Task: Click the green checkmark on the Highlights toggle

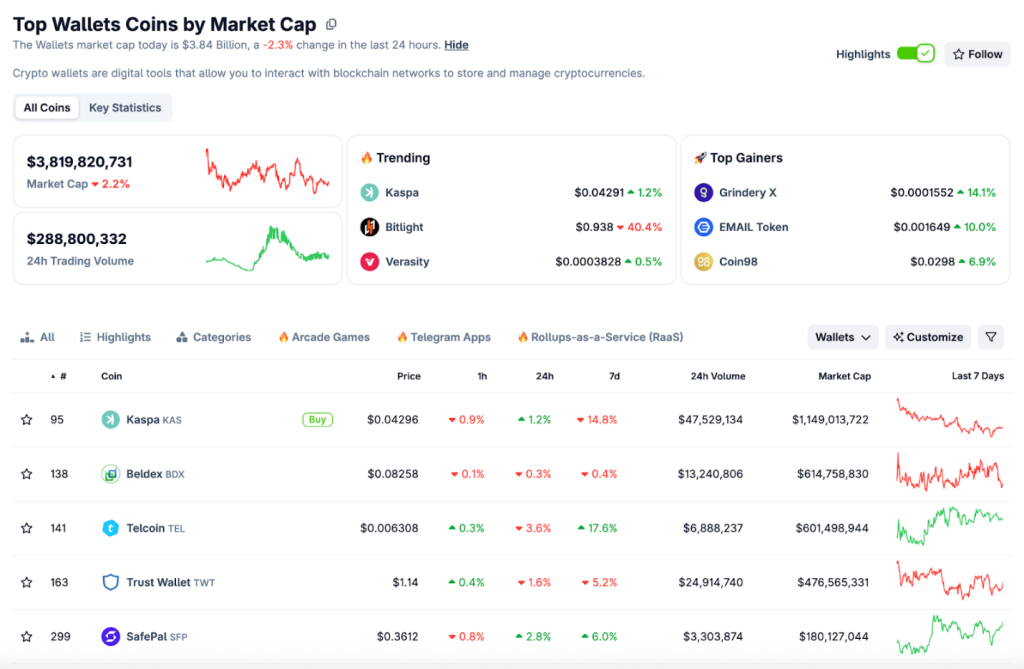Action: (x=925, y=54)
